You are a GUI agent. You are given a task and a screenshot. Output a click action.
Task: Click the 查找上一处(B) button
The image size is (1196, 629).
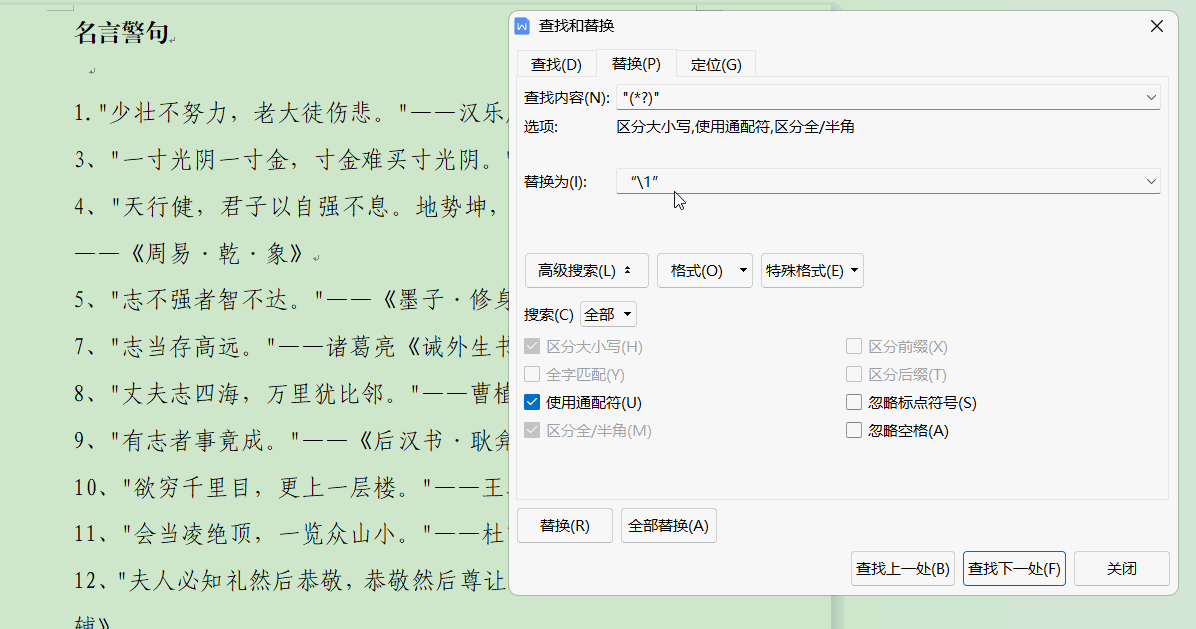pyautogui.click(x=902, y=569)
